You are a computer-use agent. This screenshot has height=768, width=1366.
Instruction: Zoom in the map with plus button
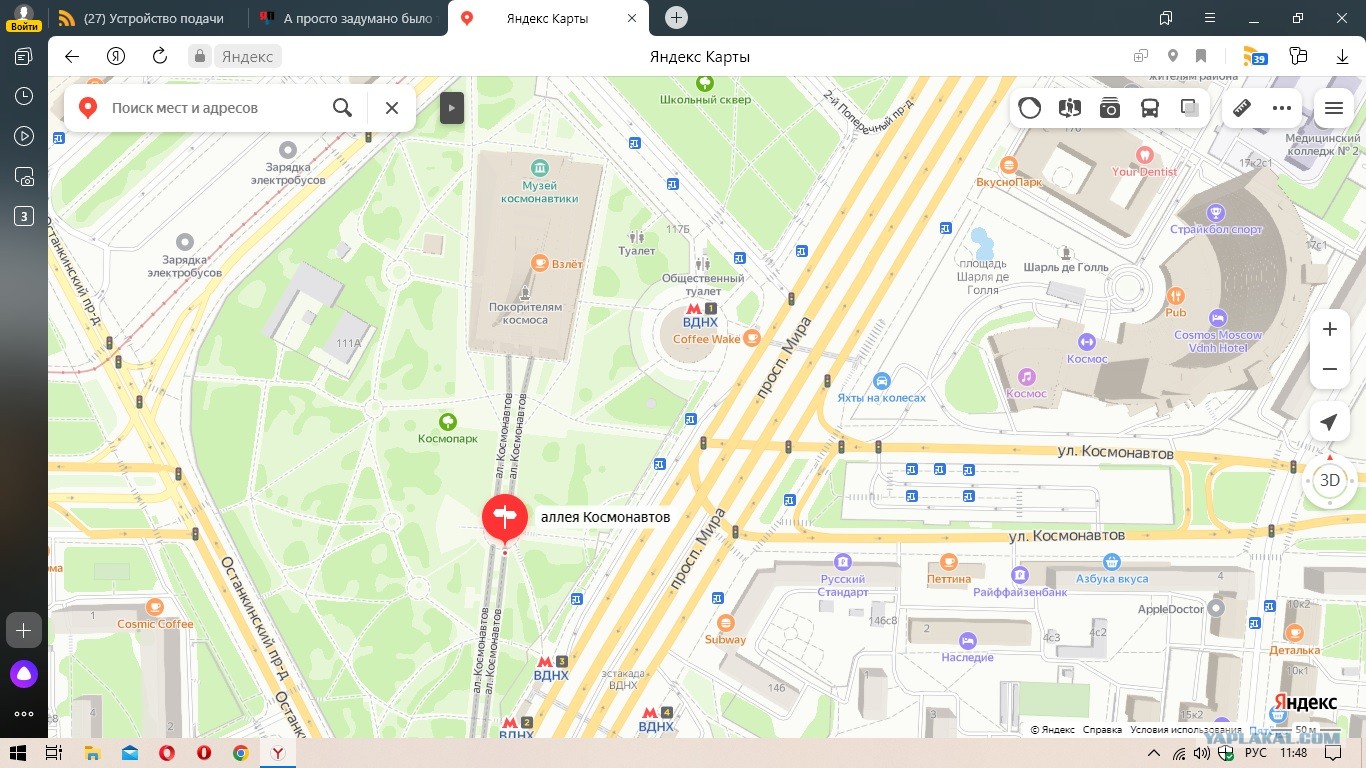click(x=1330, y=329)
